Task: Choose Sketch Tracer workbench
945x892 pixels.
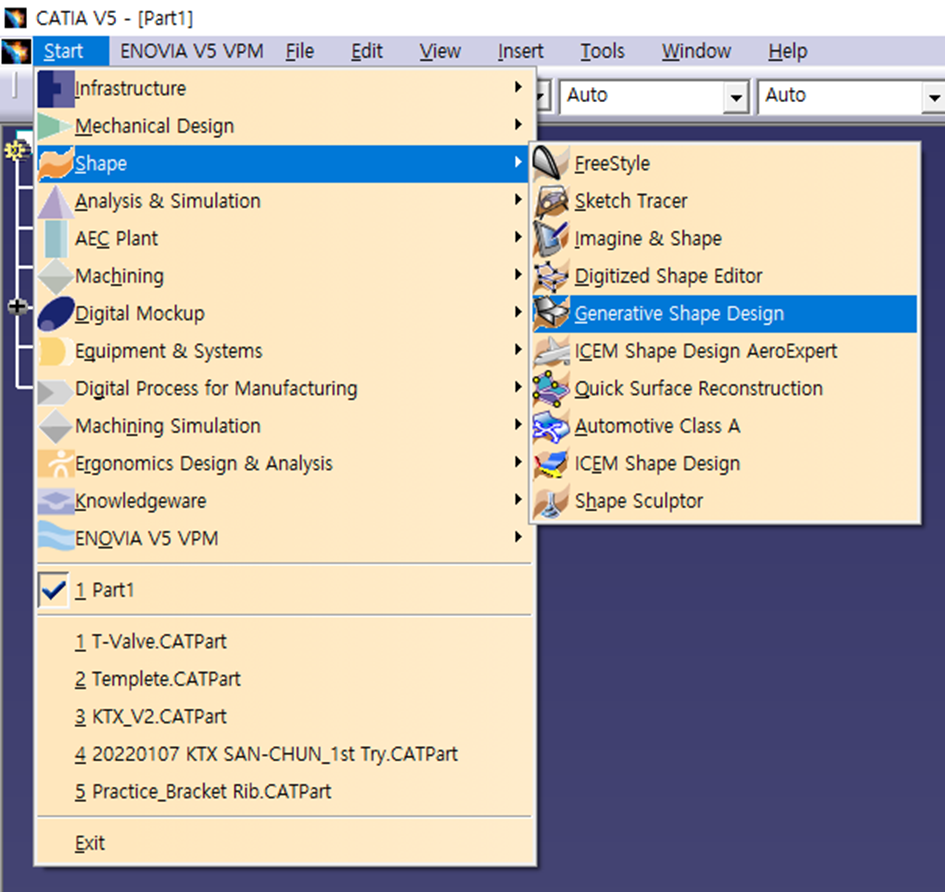Action: click(x=724, y=201)
